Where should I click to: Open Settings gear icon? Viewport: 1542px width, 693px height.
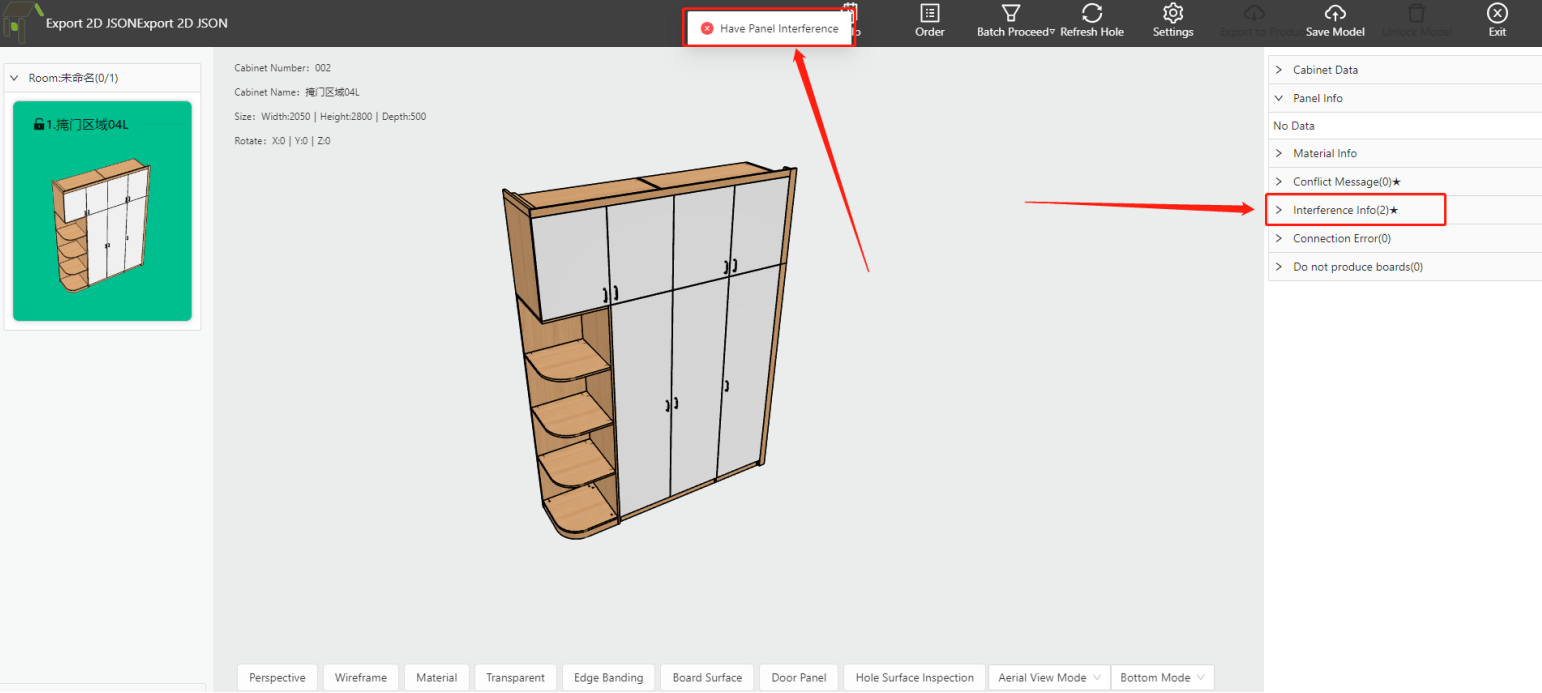[x=1173, y=14]
